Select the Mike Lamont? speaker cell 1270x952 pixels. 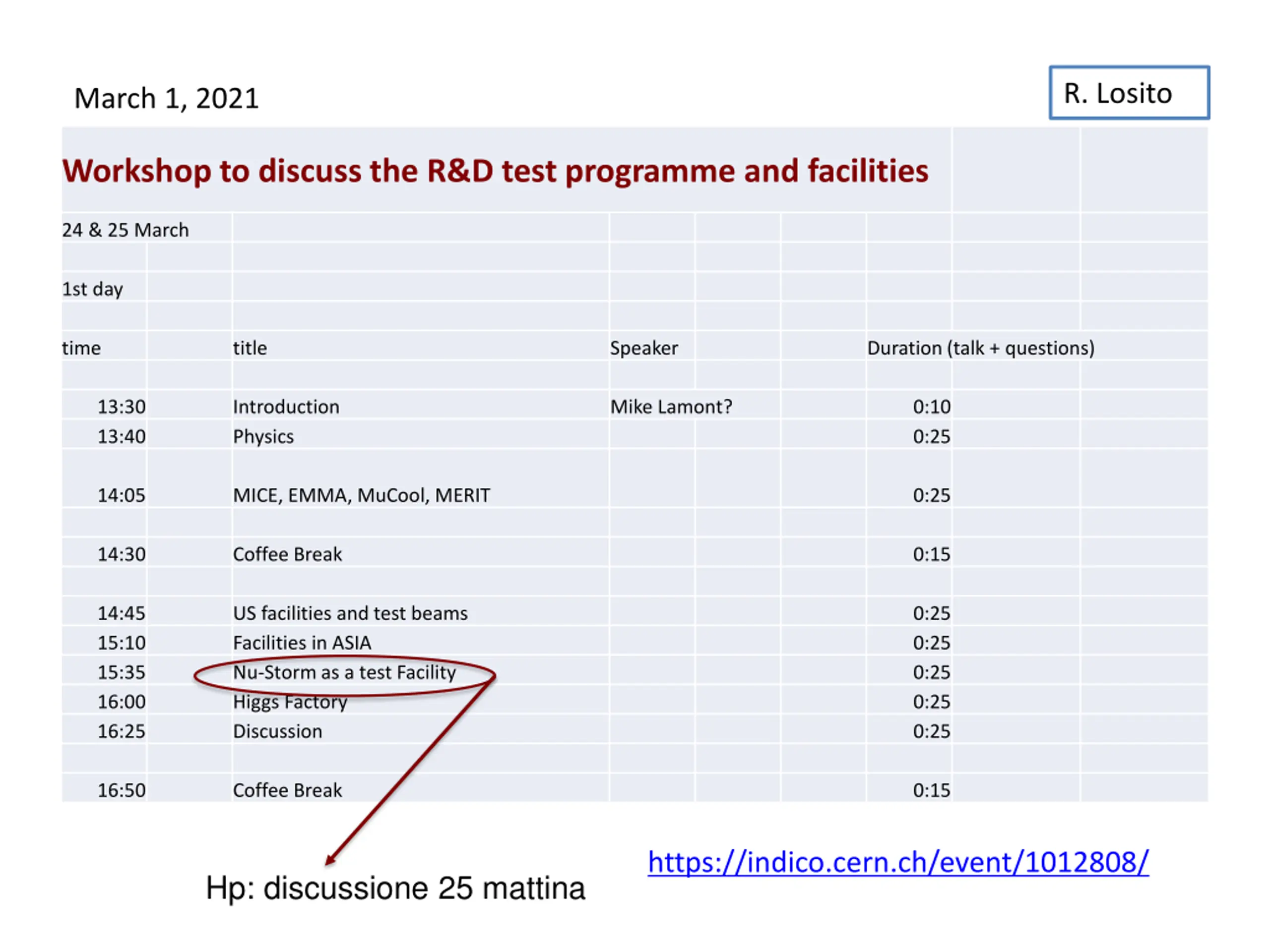click(671, 407)
